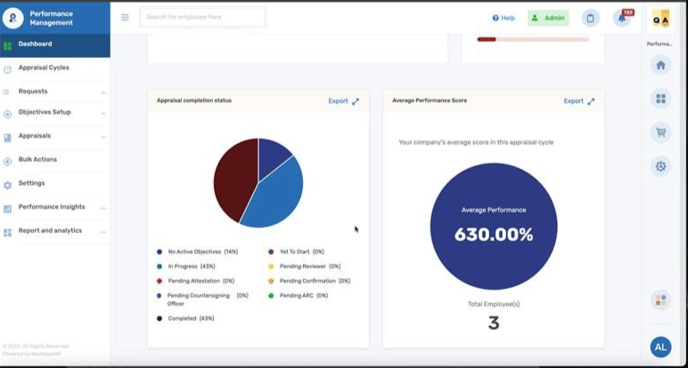Click the Appraisal Cycles clock icon
The width and height of the screenshot is (688, 368).
pyautogui.click(x=7, y=70)
